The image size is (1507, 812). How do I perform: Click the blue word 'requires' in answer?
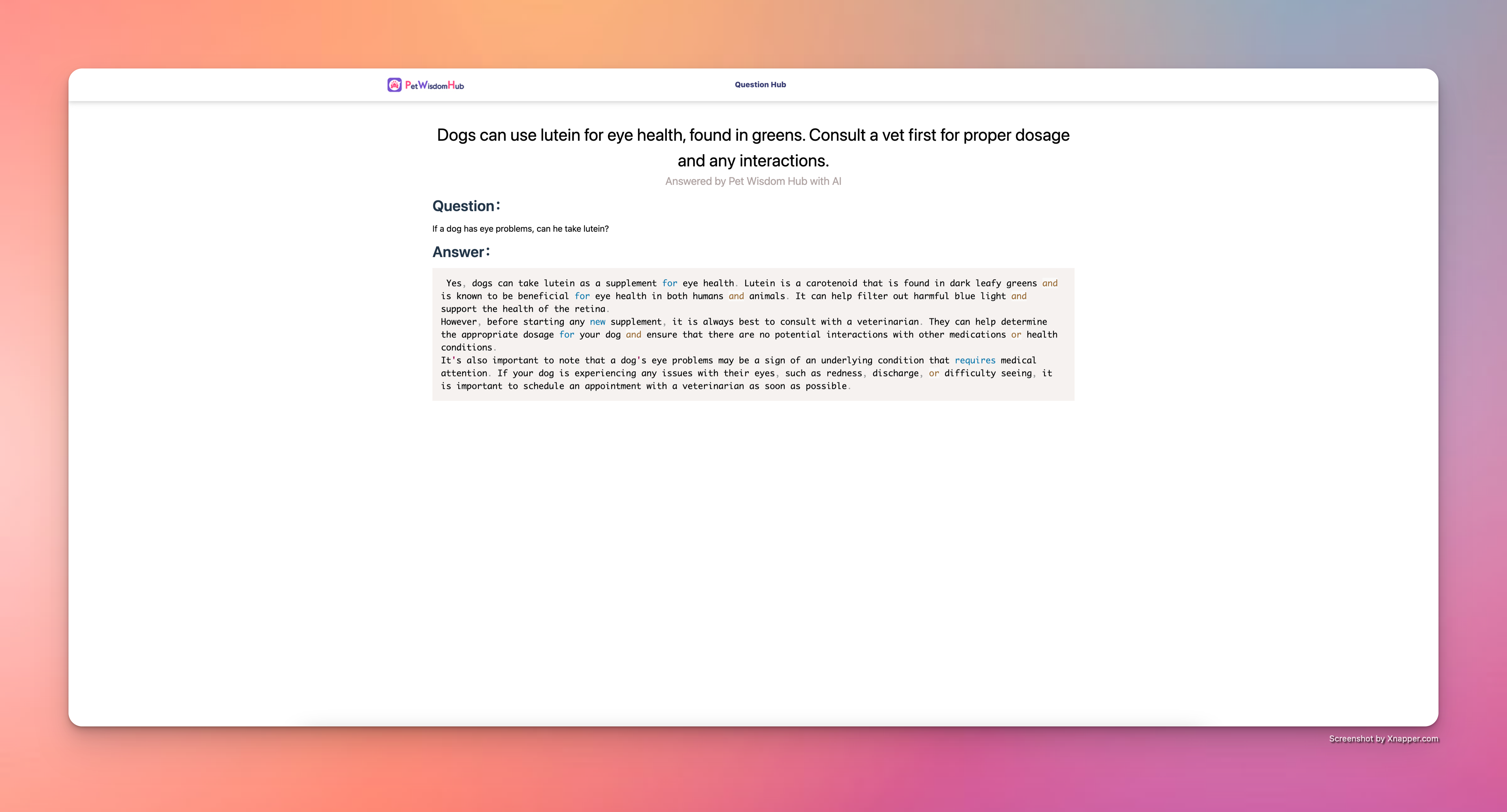(975, 360)
